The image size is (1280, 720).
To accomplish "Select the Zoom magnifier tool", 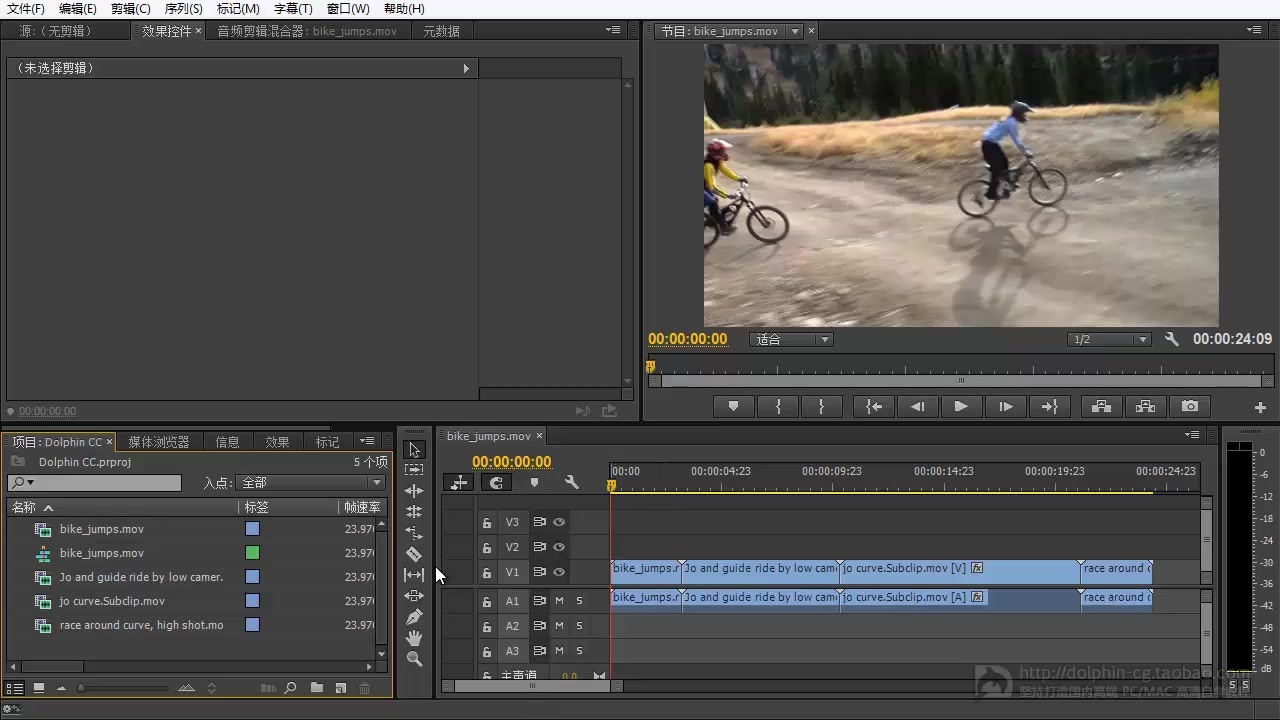I will tap(414, 659).
